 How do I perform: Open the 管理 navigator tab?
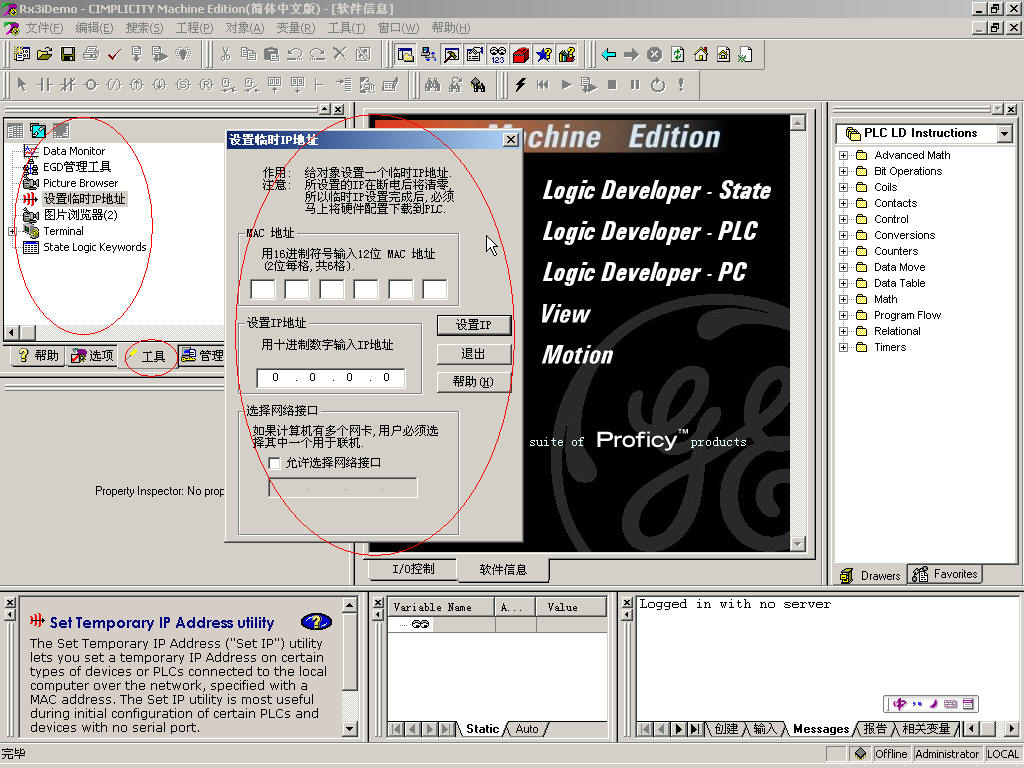point(202,355)
